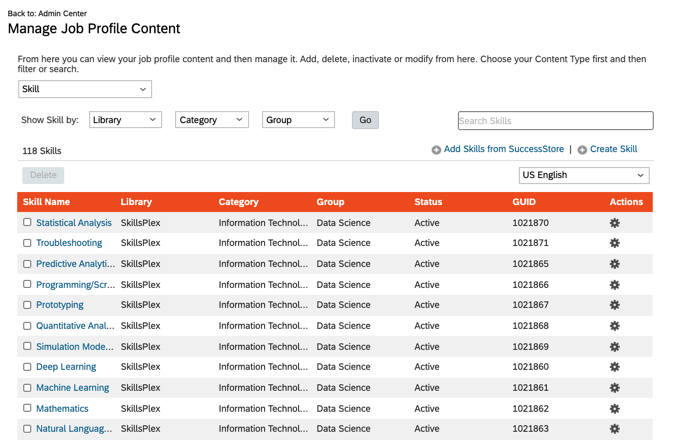
Task: Open the Troubleshooting skill link
Action: coord(69,243)
